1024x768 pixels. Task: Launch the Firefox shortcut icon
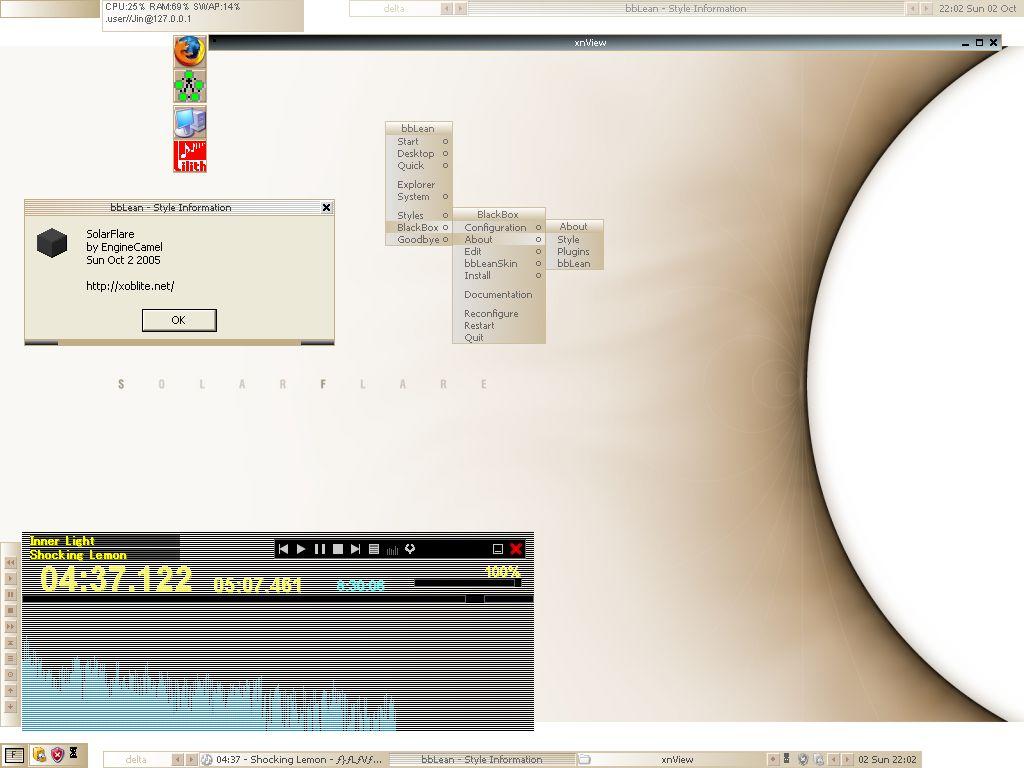pos(189,52)
